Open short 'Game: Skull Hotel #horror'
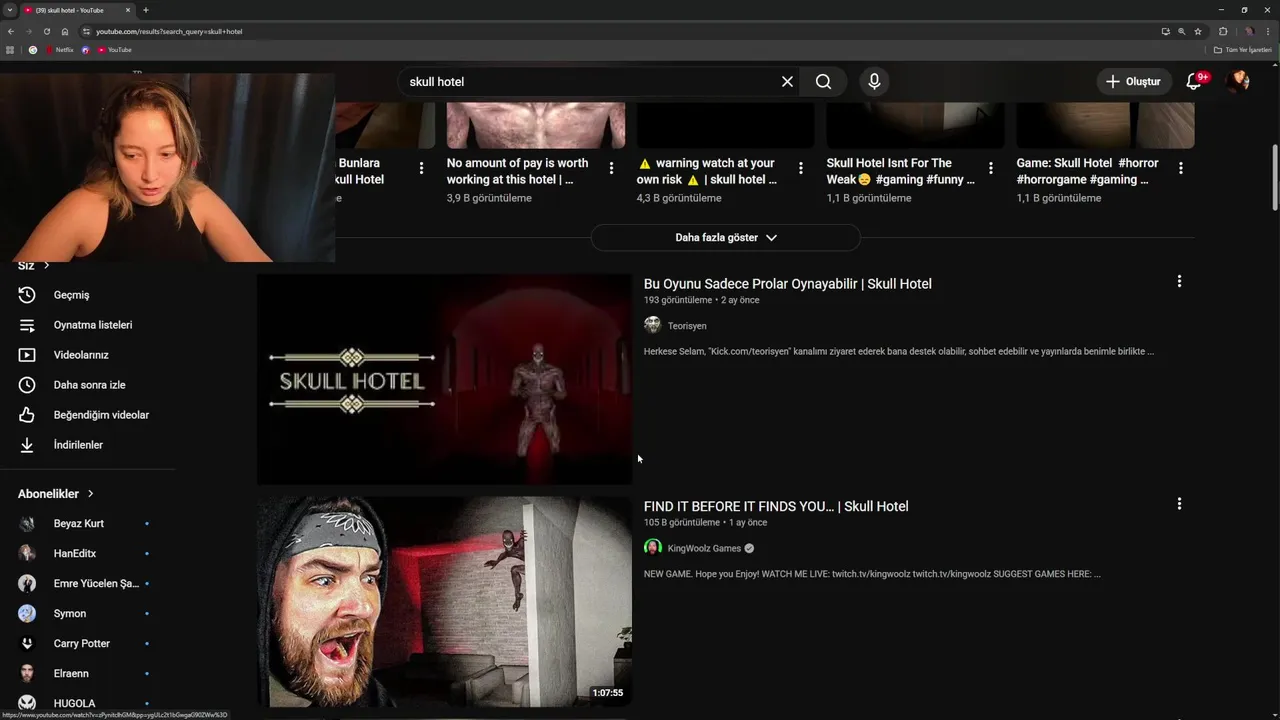 pyautogui.click(x=1087, y=171)
